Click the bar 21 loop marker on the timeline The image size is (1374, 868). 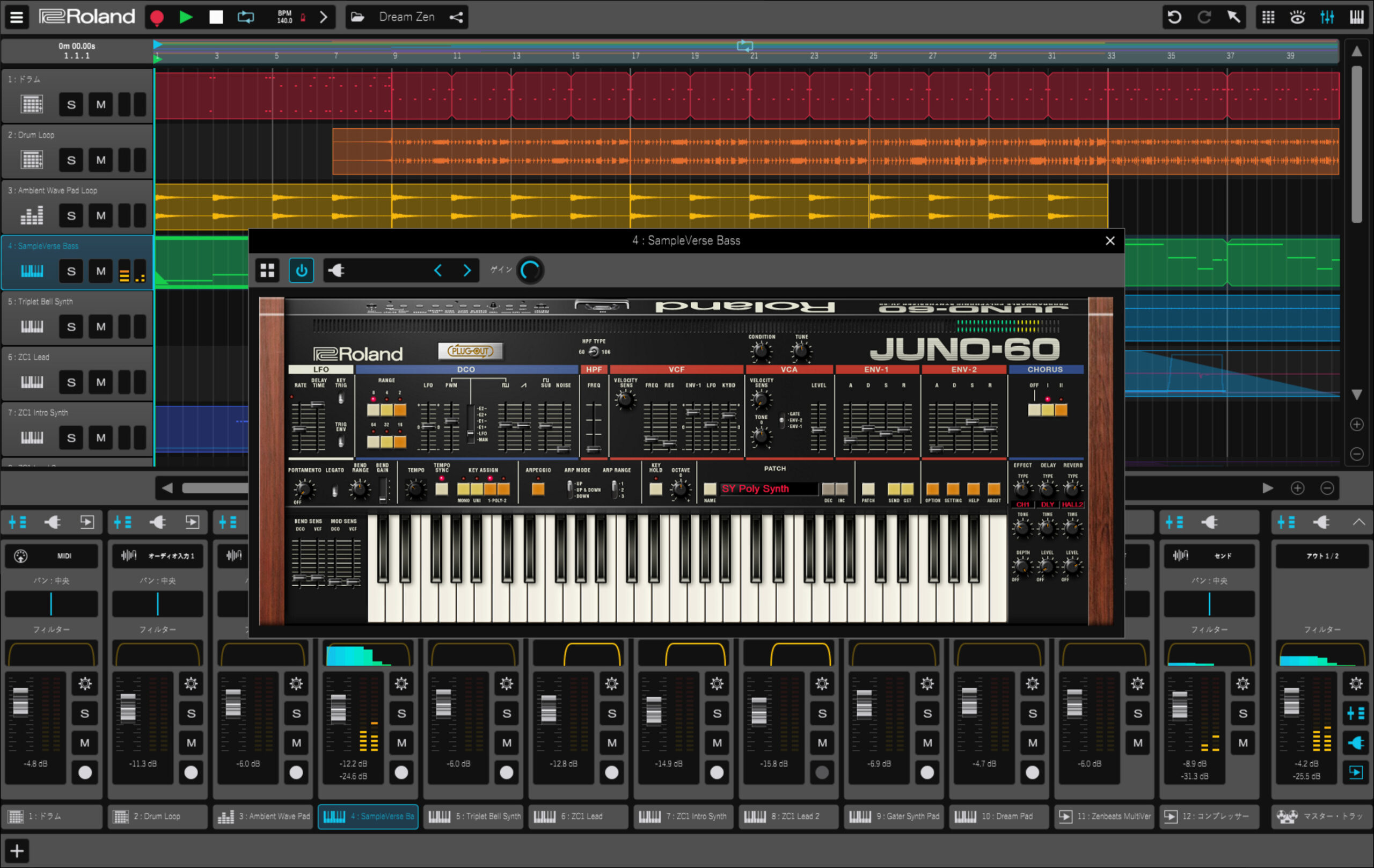[744, 46]
